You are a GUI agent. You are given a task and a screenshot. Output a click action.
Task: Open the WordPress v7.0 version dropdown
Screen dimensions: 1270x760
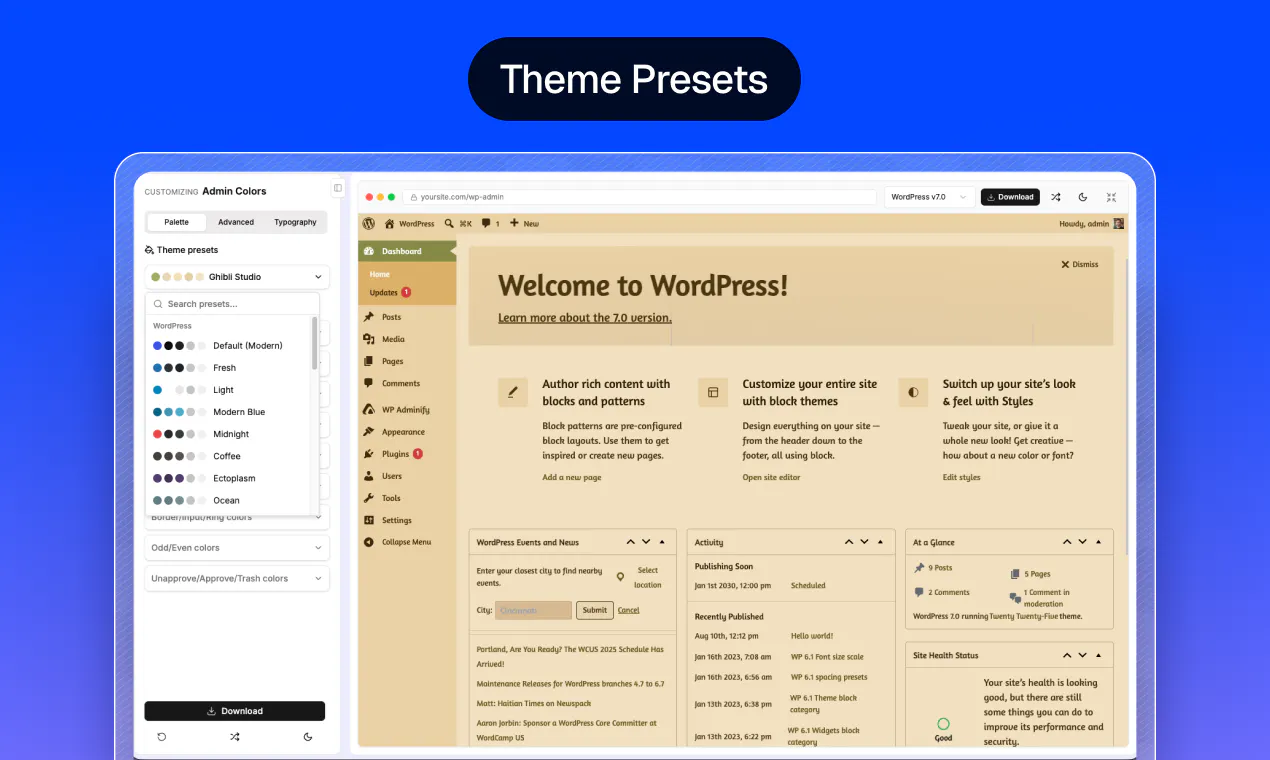[x=929, y=197]
